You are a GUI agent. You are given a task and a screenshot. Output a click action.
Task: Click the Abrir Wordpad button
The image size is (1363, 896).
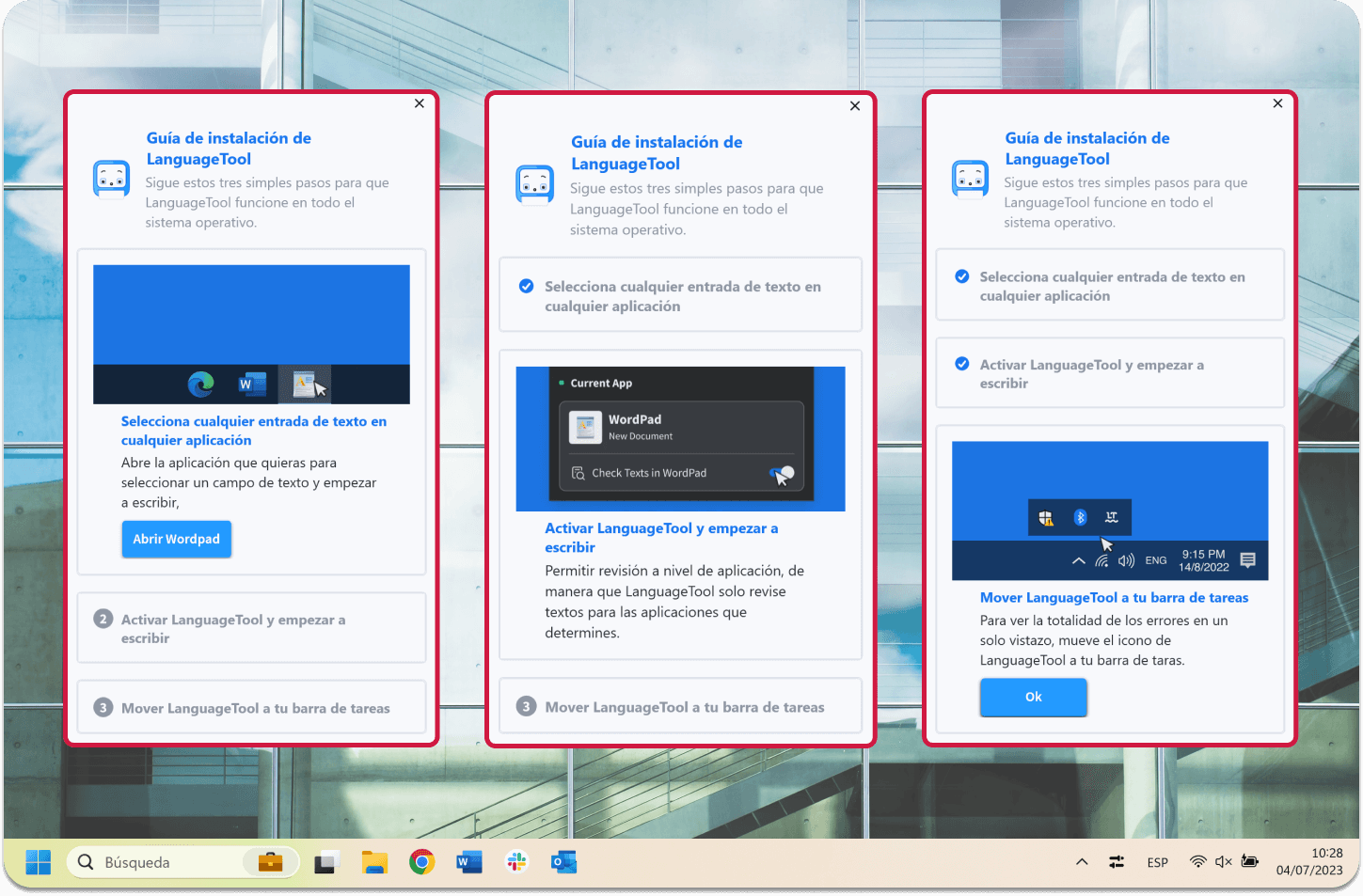[176, 540]
